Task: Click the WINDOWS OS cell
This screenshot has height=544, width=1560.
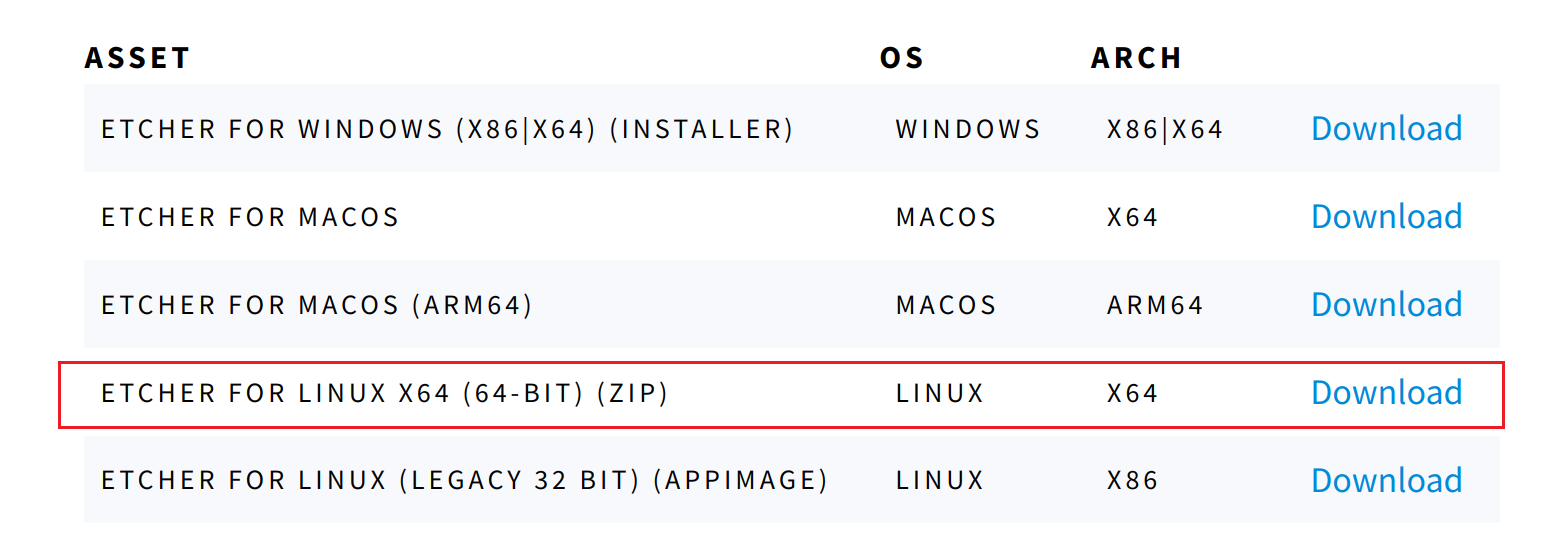Action: 968,129
